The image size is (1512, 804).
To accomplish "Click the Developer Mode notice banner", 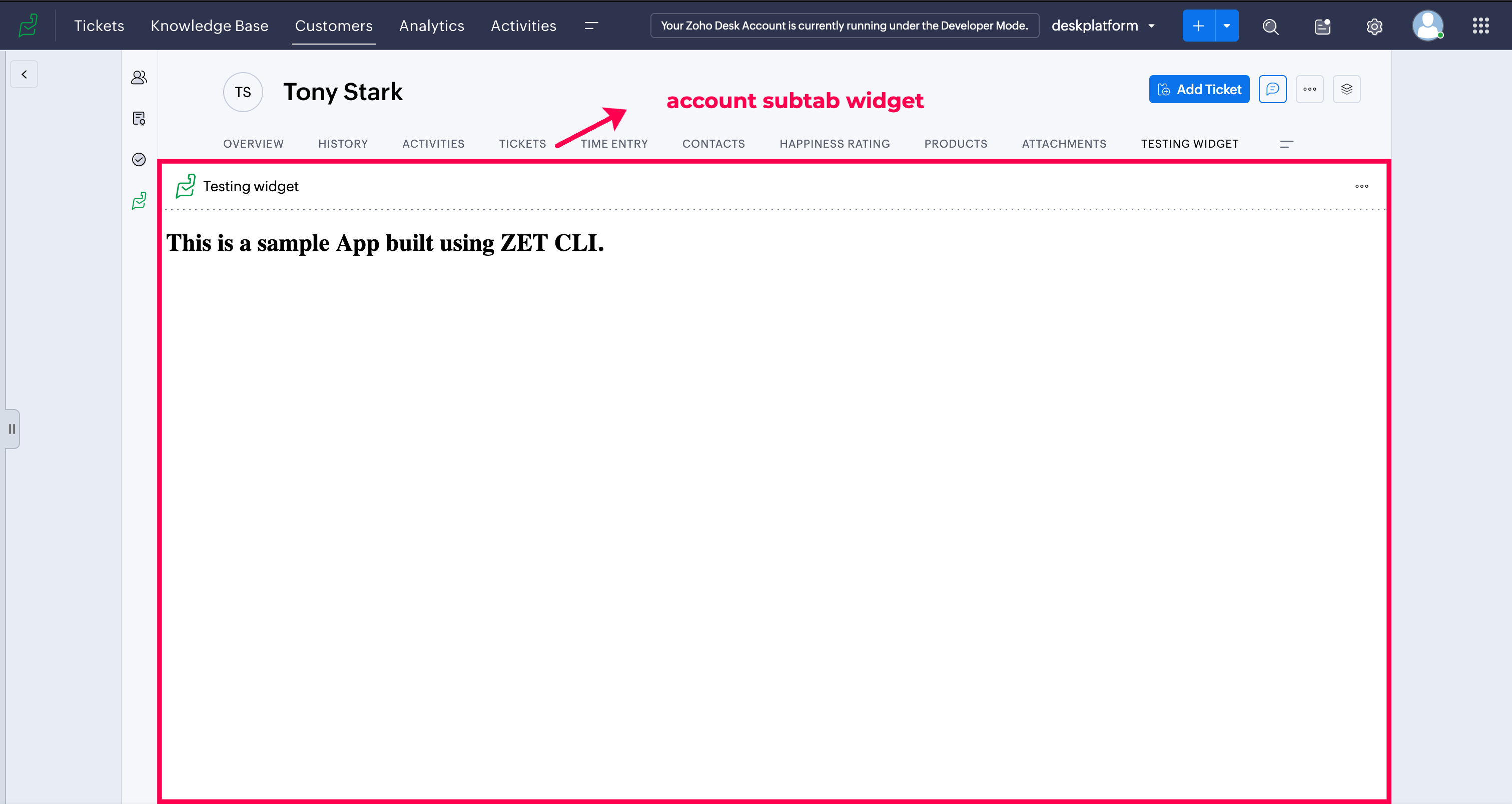I will pyautogui.click(x=844, y=25).
